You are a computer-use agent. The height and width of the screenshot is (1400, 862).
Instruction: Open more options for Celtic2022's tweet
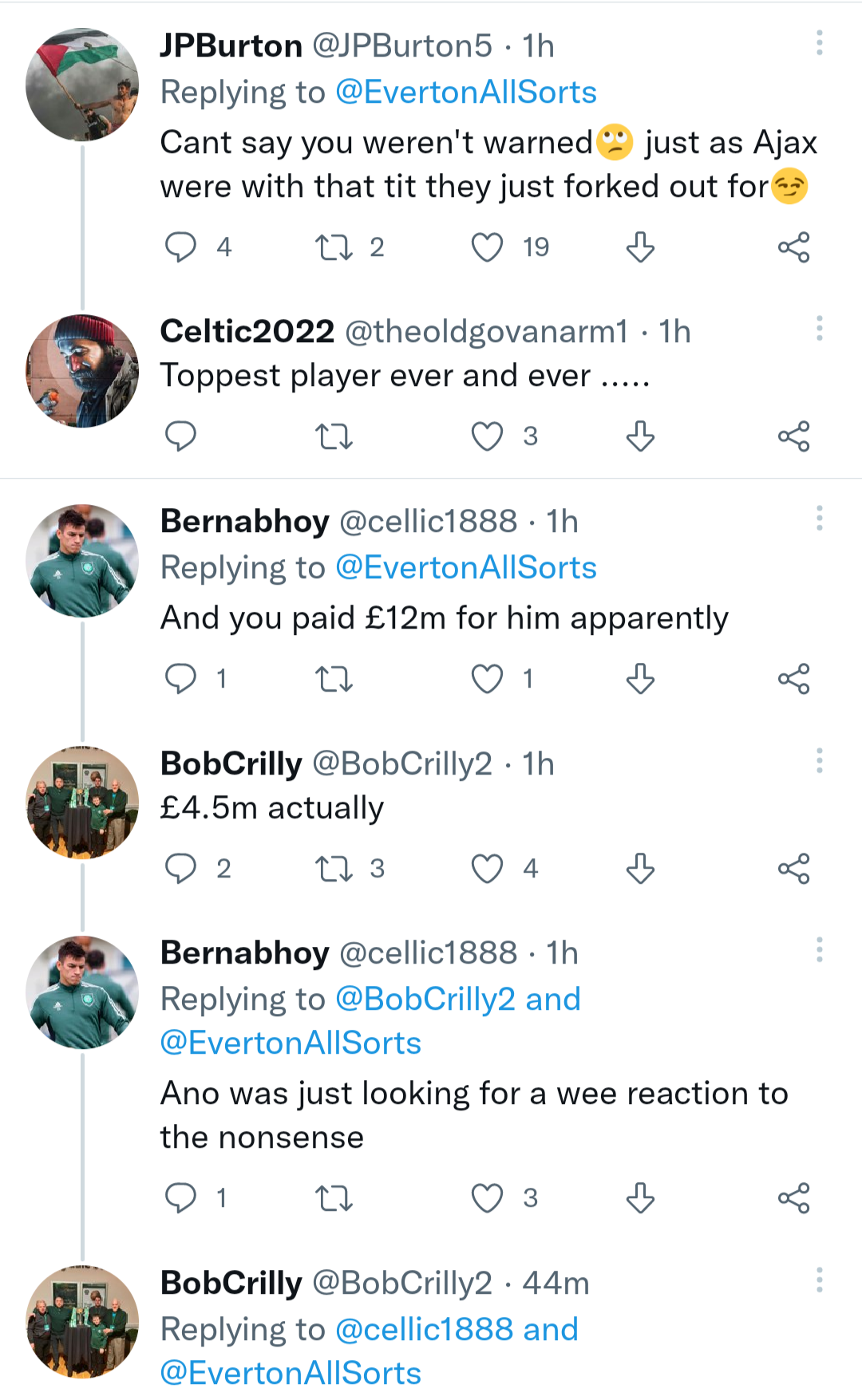click(x=819, y=329)
